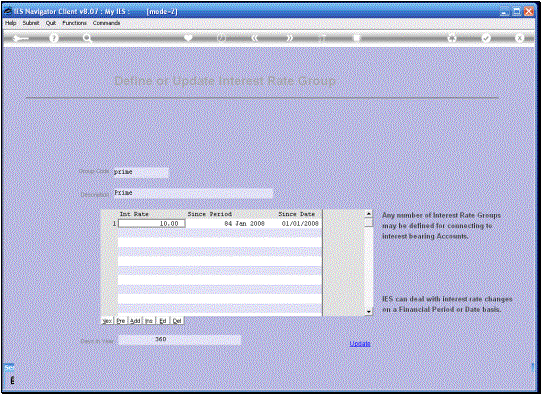Open the Submit menu
Screen dimensions: 541x394
31,23
